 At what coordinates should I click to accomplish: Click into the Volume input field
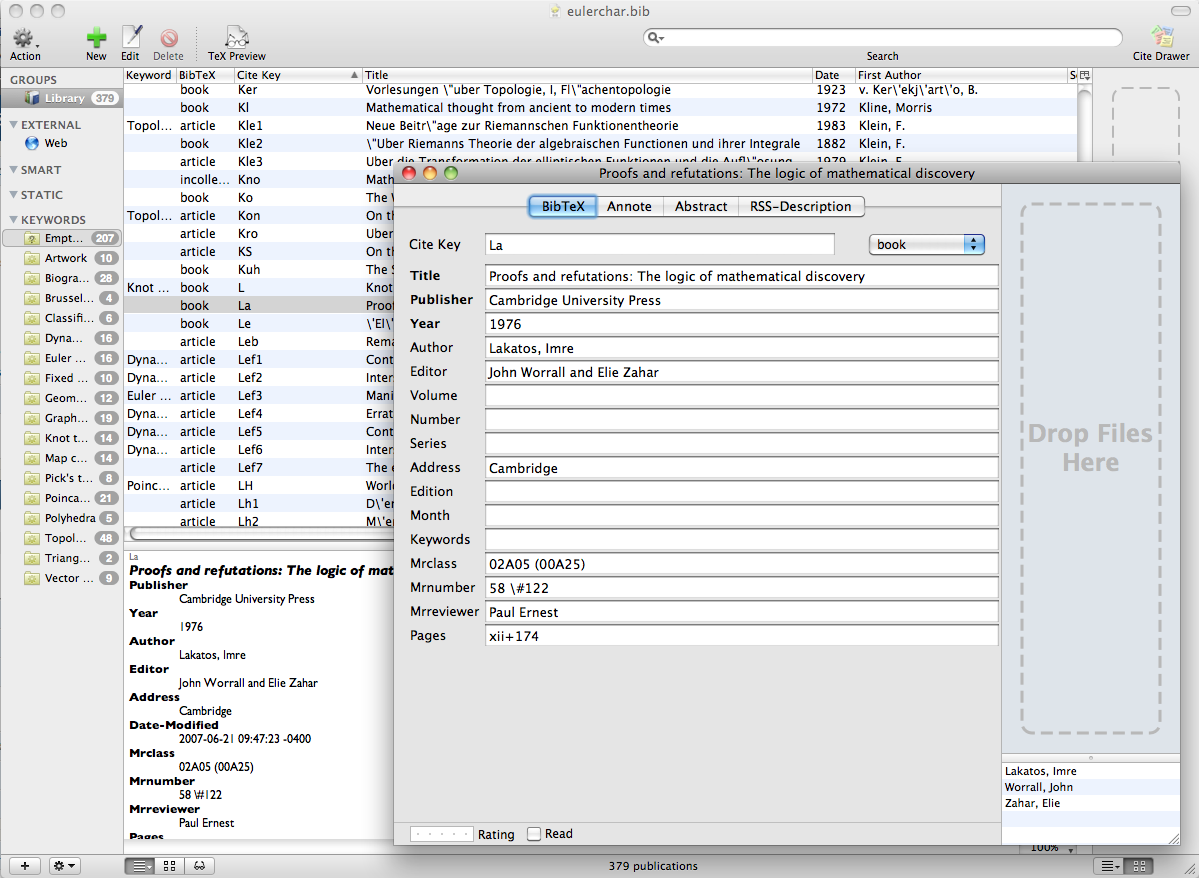point(741,396)
